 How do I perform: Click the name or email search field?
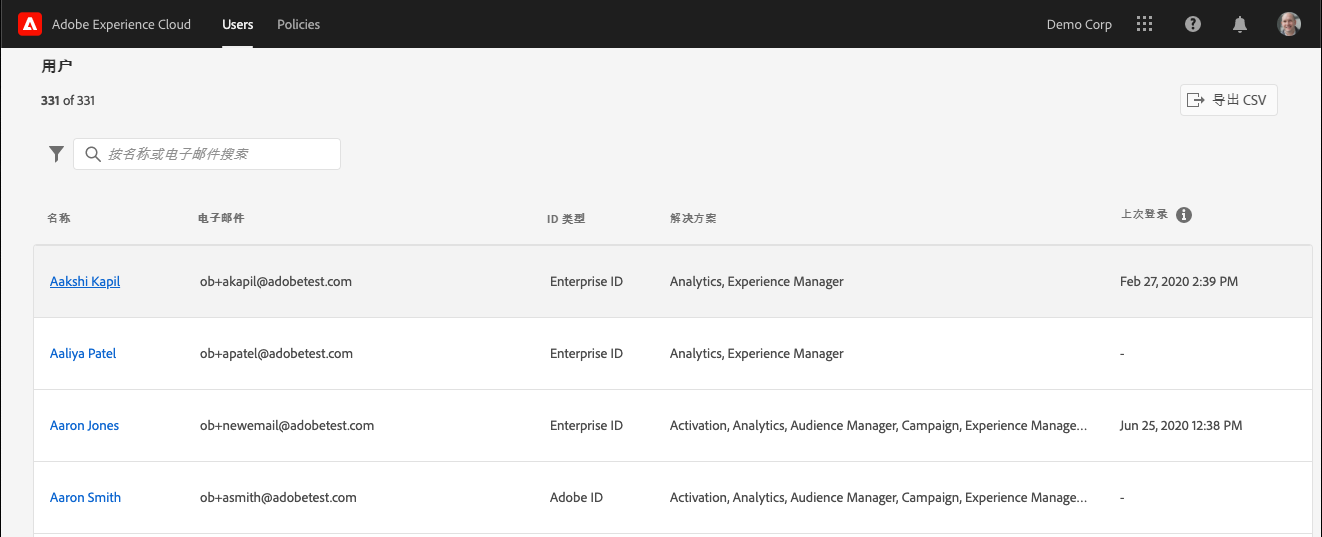tap(220, 154)
